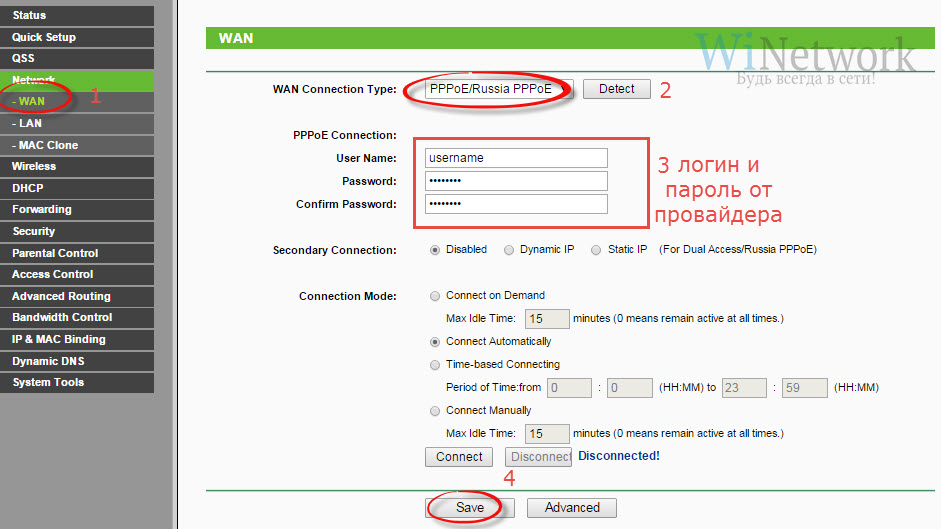Screen dimensions: 941x529
Task: Click the WAN page heading
Action: pyautogui.click(x=236, y=38)
